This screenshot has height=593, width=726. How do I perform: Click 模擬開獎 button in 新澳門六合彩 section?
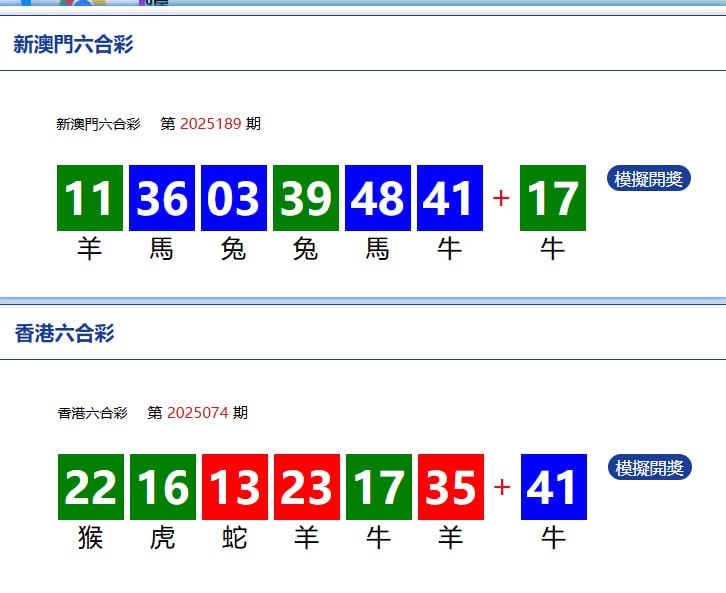point(649,178)
